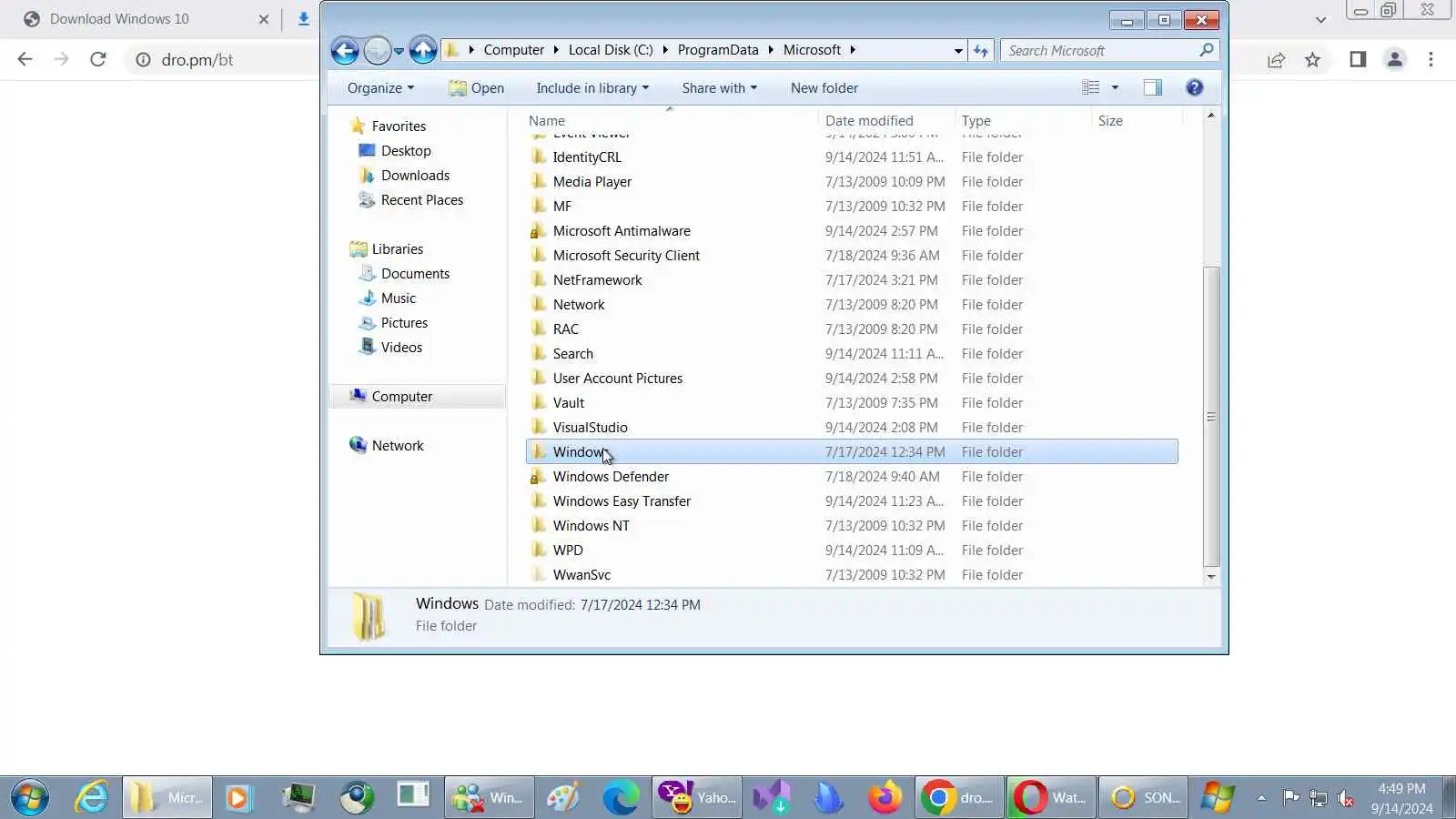This screenshot has width=1456, height=819.
Task: Share this page from Chrome toolbar
Action: pyautogui.click(x=1276, y=60)
